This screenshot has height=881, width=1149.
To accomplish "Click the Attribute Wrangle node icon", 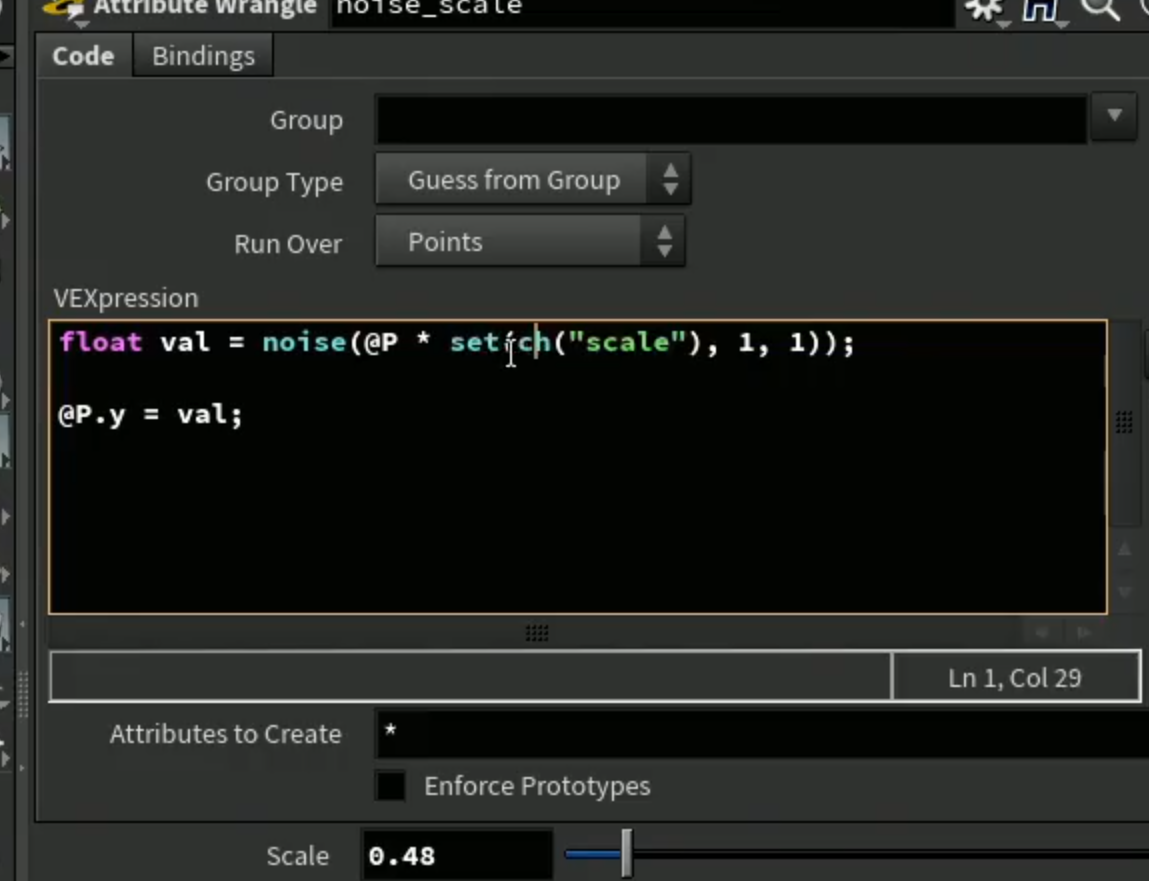I will pyautogui.click(x=64, y=10).
